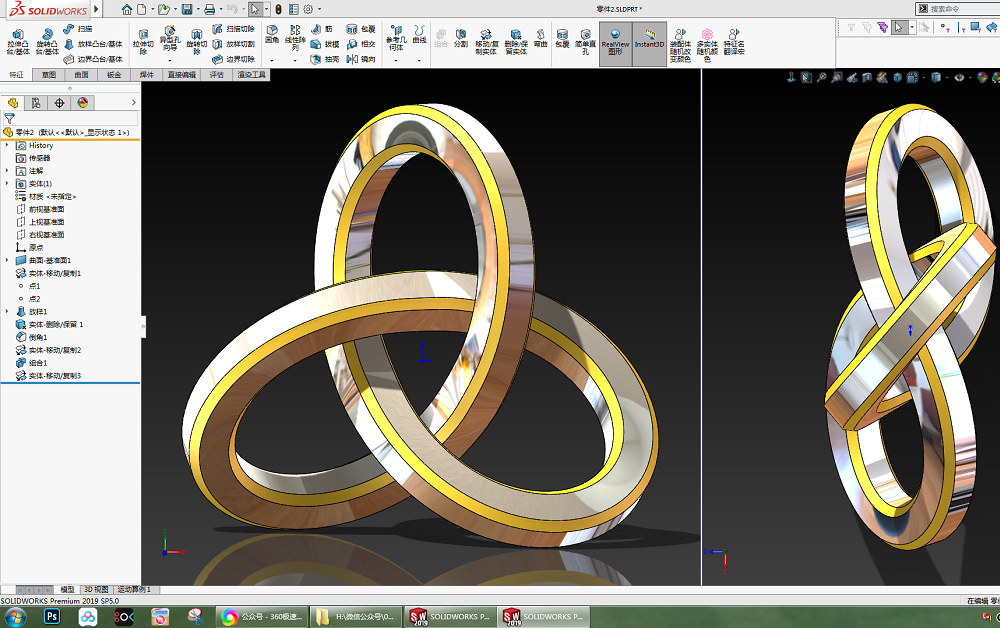Click the Shell (抽壳) tool
Screen dimensions: 1000x628
click(x=325, y=59)
